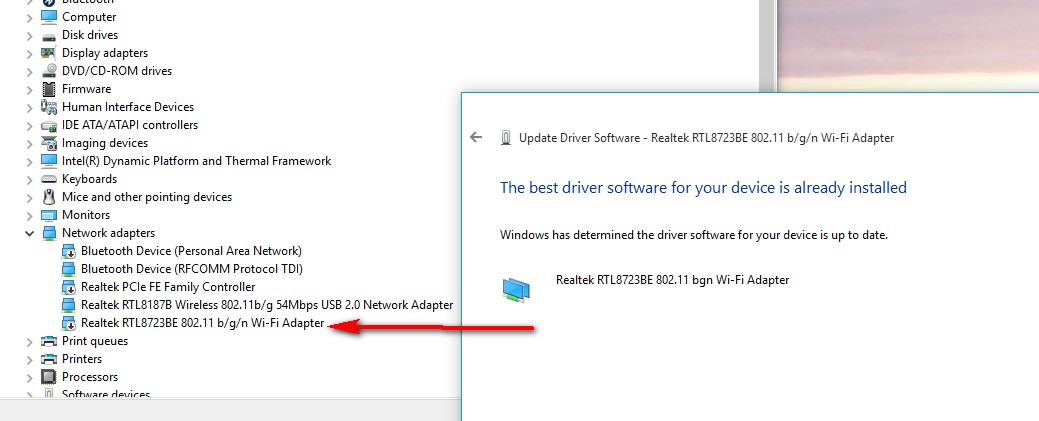1039x421 pixels.
Task: Click the Bluetooth RFCOMM Protocol TDI icon
Action: 68,269
